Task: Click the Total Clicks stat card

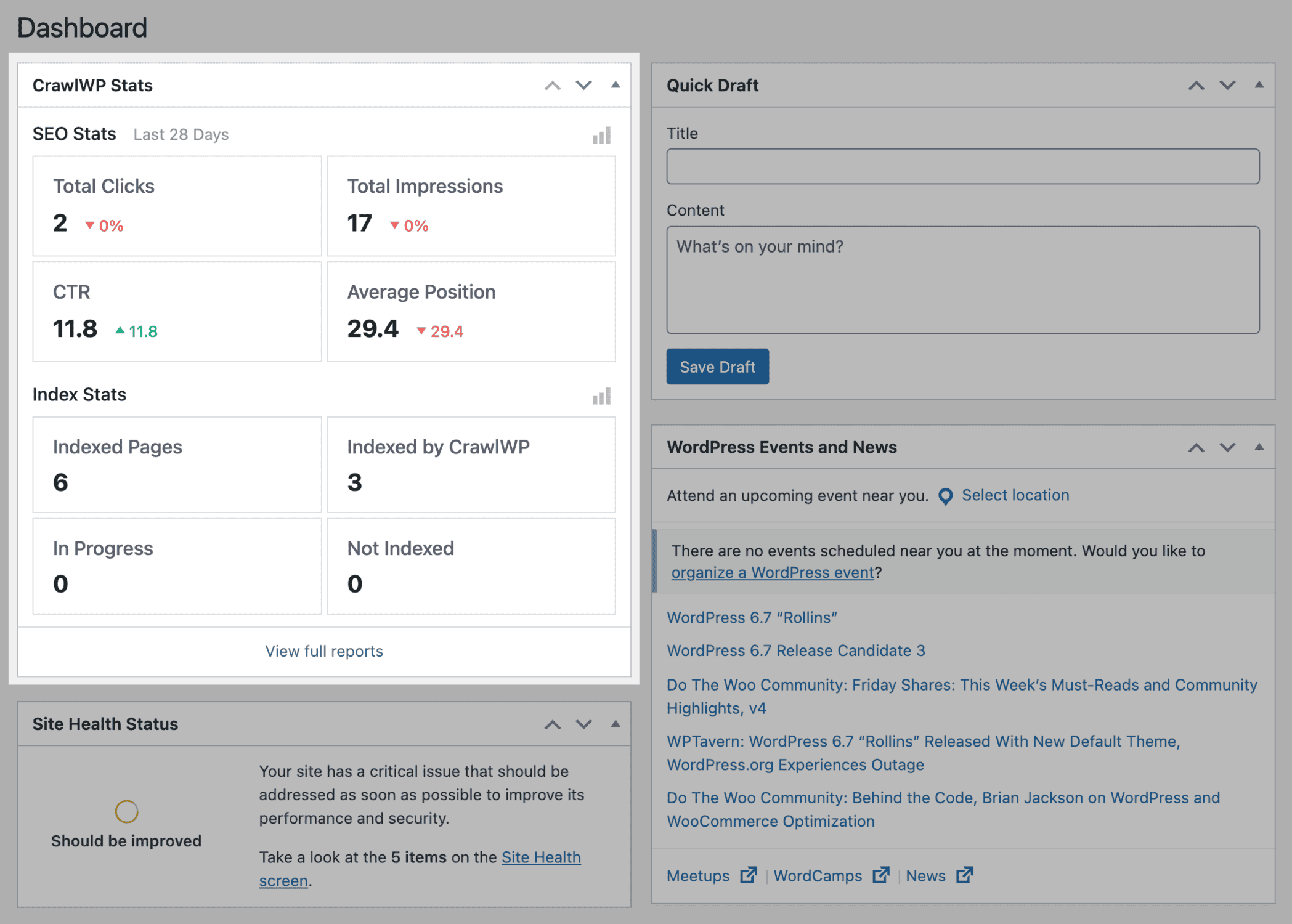Action: (x=177, y=206)
